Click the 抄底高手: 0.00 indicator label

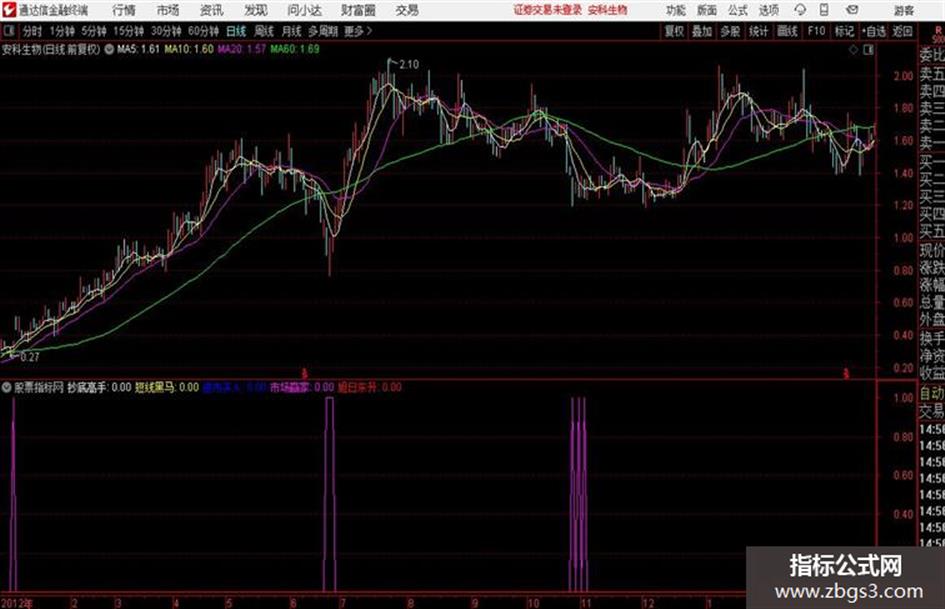(x=99, y=387)
